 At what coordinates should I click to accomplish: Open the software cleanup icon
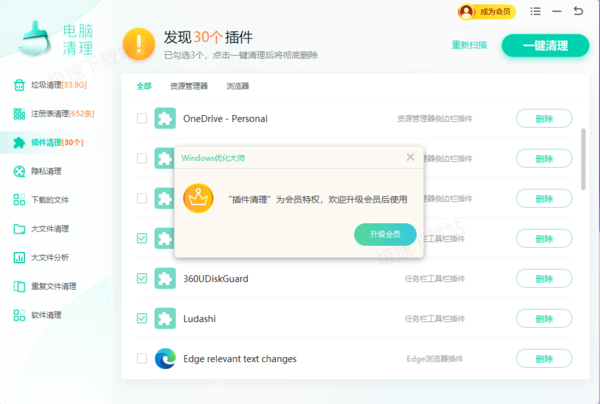(x=19, y=315)
